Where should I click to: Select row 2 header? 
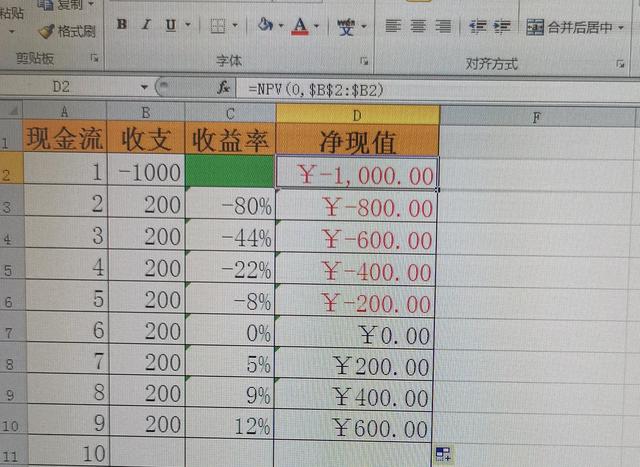[11, 169]
